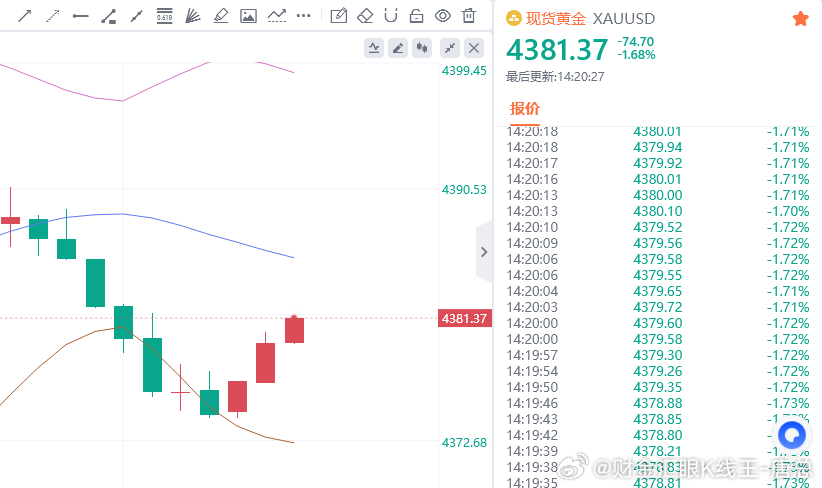Select the dashed arrow line tool

coord(52,16)
